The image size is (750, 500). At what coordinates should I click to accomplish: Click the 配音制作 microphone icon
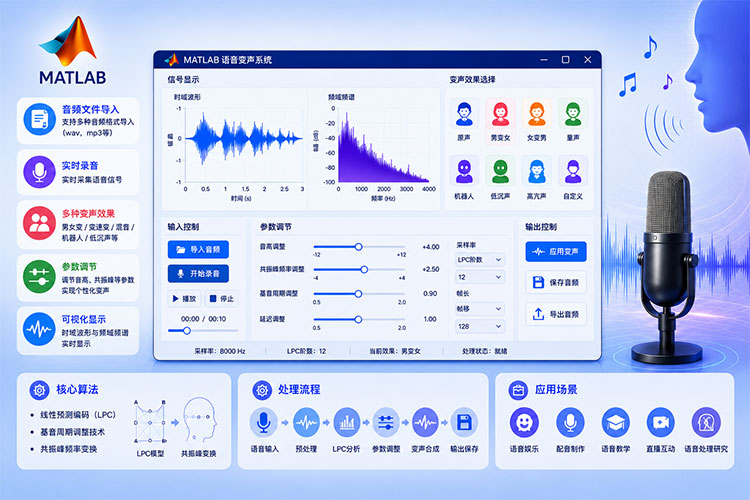[x=570, y=423]
